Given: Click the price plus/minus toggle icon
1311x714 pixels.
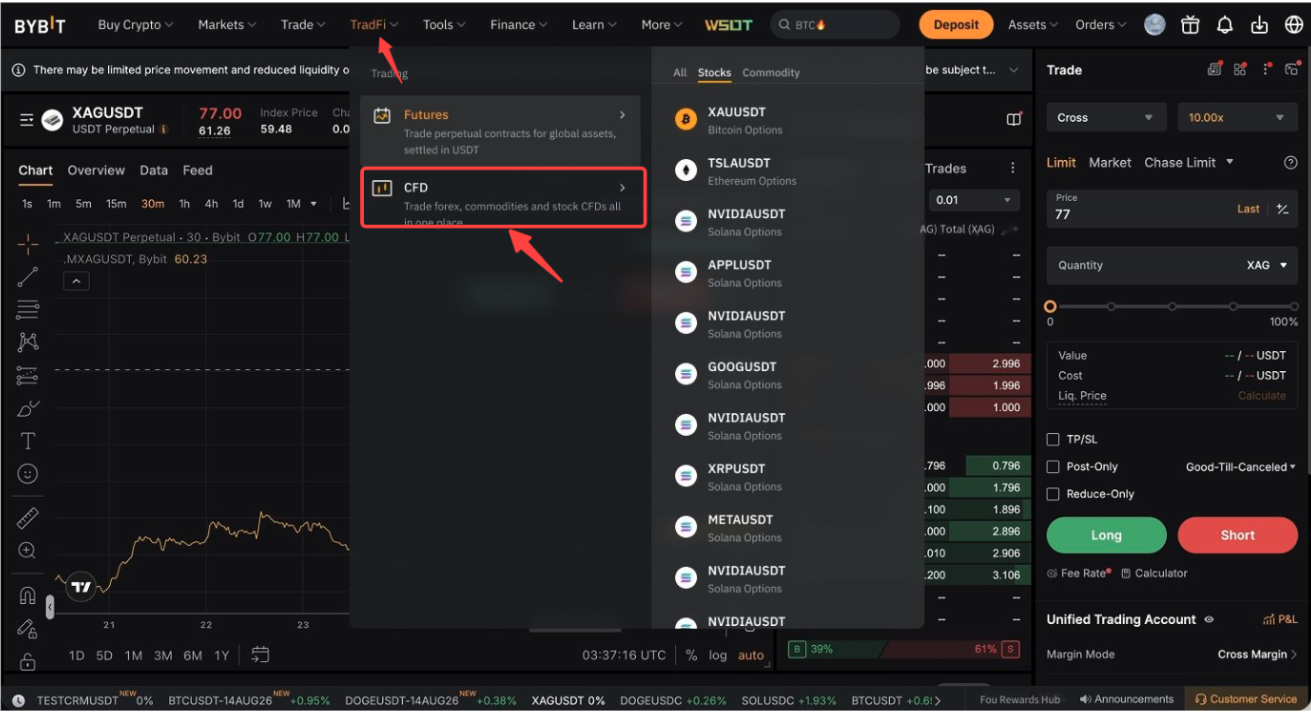Looking at the screenshot, I should 1283,209.
